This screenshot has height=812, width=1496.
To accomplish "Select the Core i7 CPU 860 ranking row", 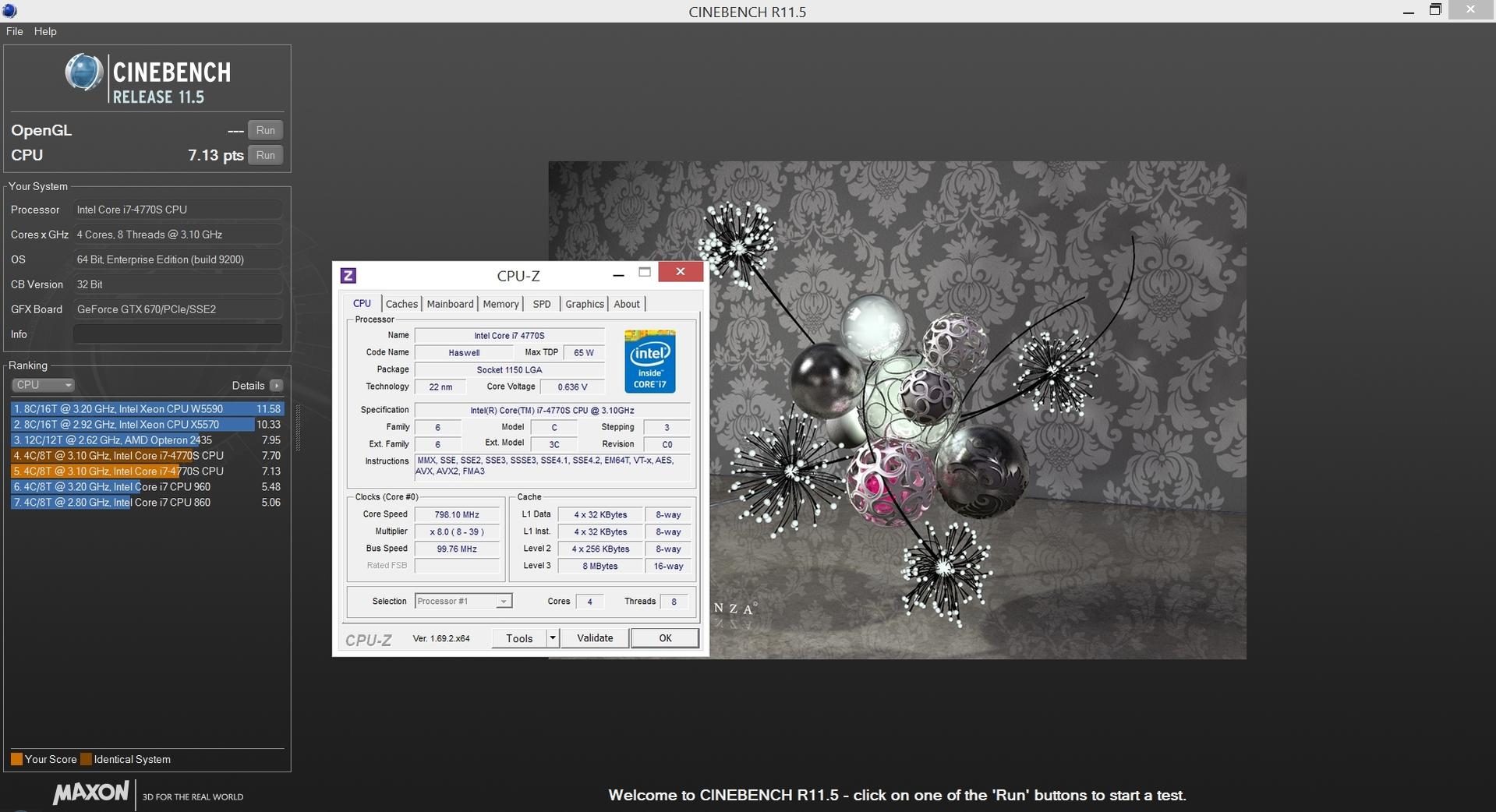I will (x=147, y=503).
